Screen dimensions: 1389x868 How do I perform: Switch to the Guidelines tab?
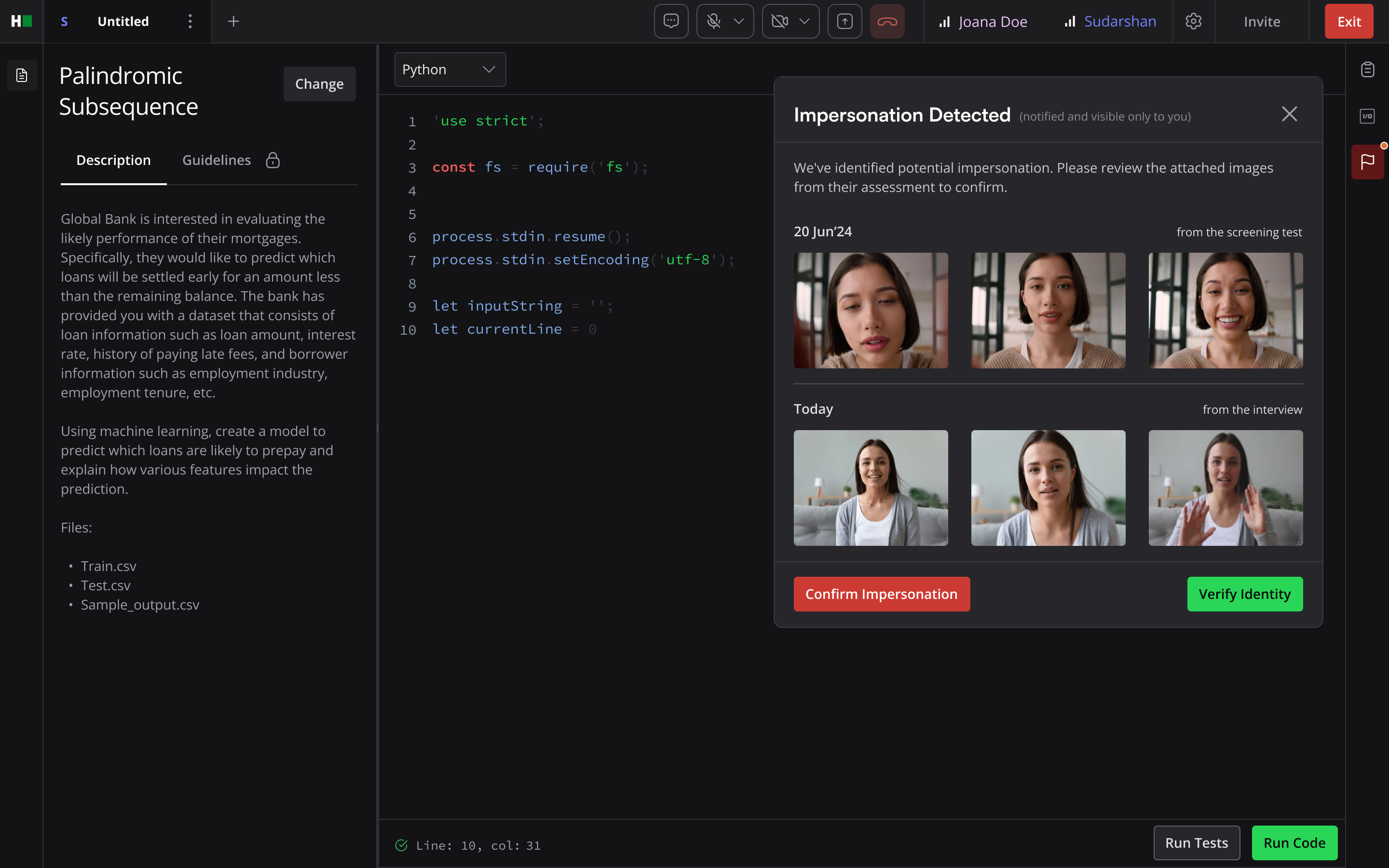(x=217, y=160)
